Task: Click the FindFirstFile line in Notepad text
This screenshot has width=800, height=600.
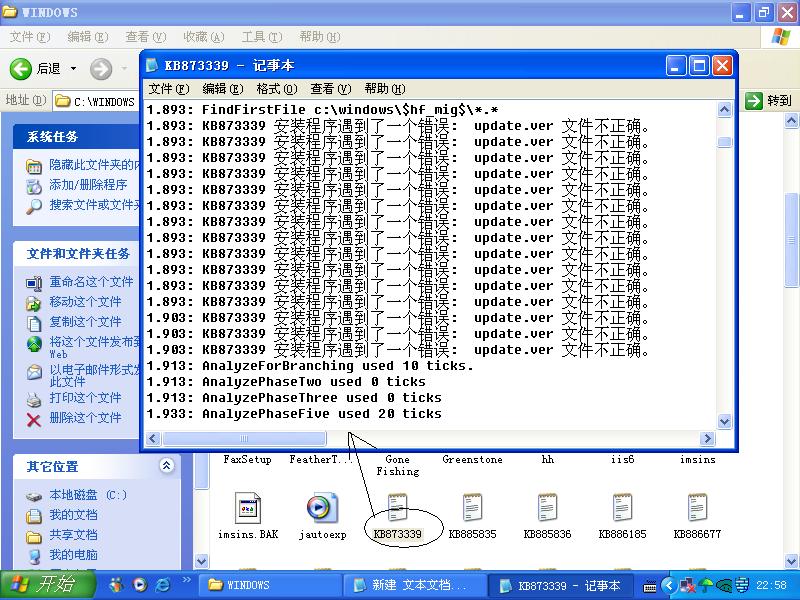Action: tap(322, 110)
